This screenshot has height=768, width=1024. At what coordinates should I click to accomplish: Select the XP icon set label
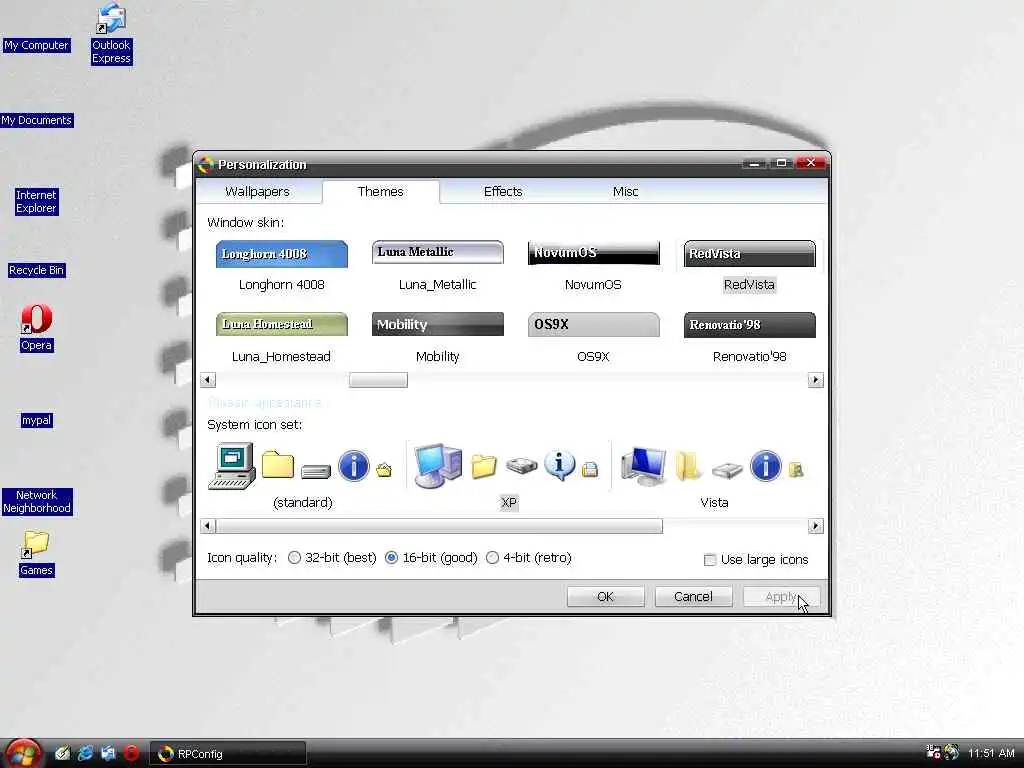pyautogui.click(x=509, y=502)
